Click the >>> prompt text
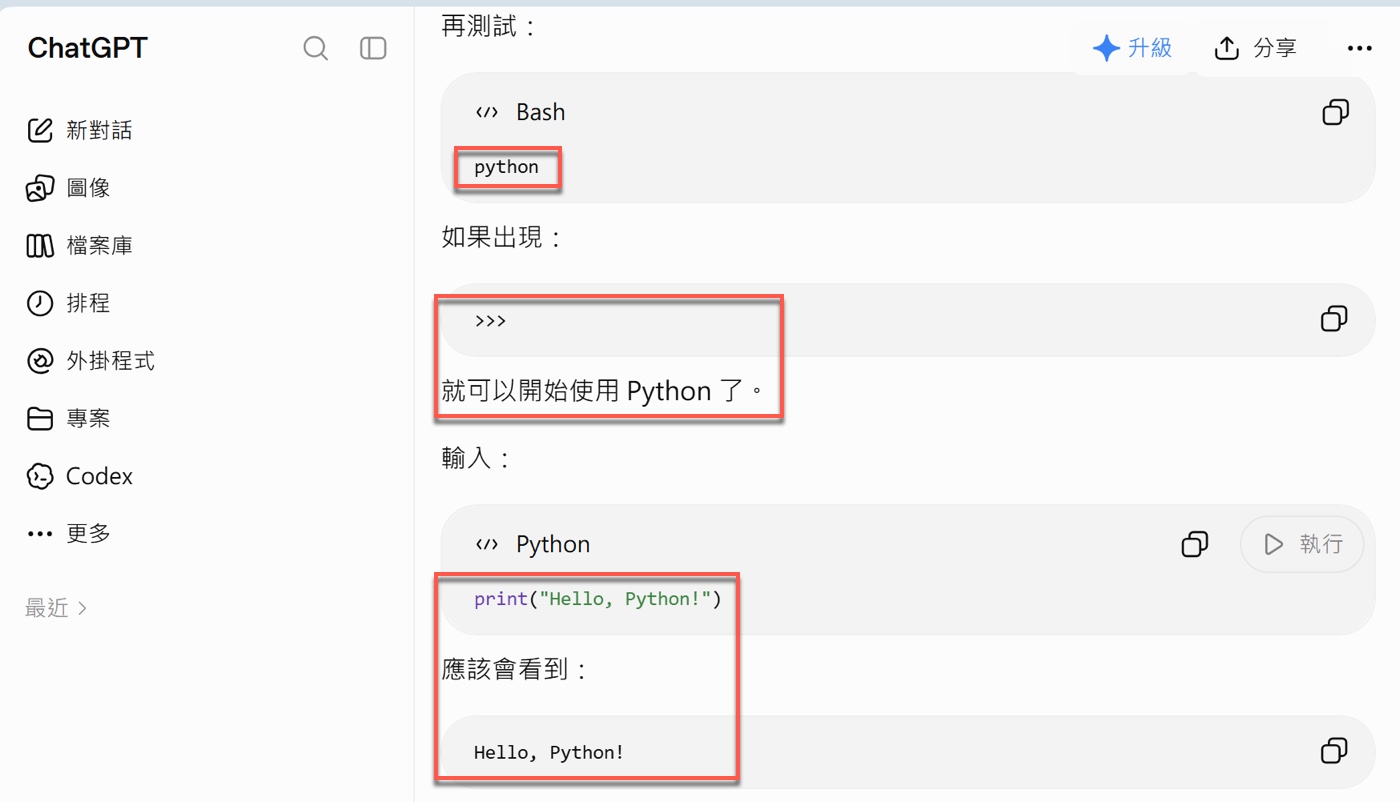Viewport: 1400px width, 802px height. [x=490, y=321]
